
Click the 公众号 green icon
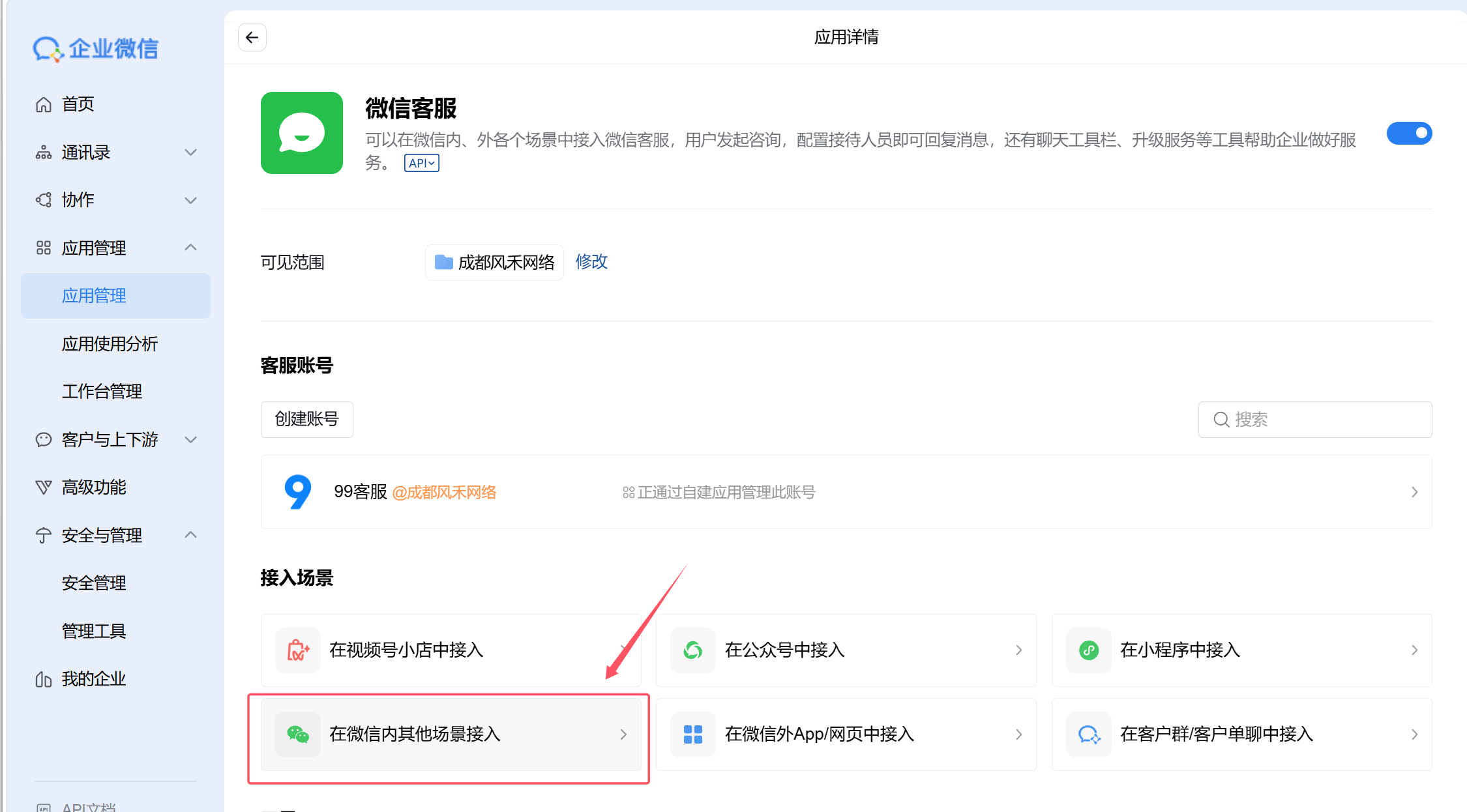click(693, 650)
